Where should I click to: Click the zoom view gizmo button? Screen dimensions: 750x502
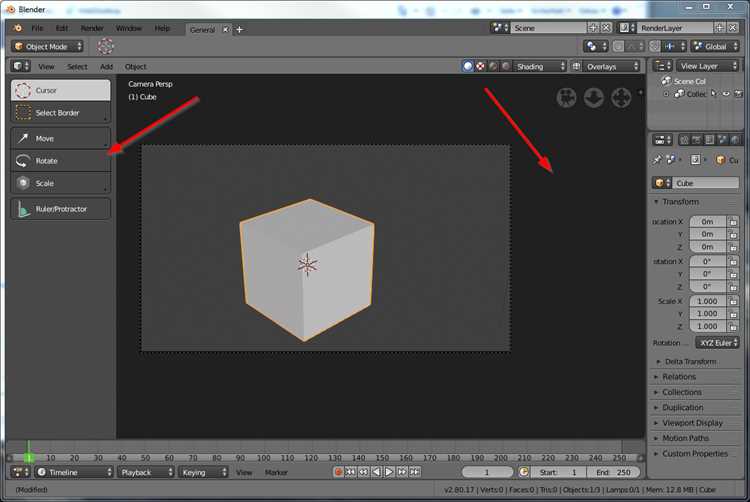tap(594, 98)
